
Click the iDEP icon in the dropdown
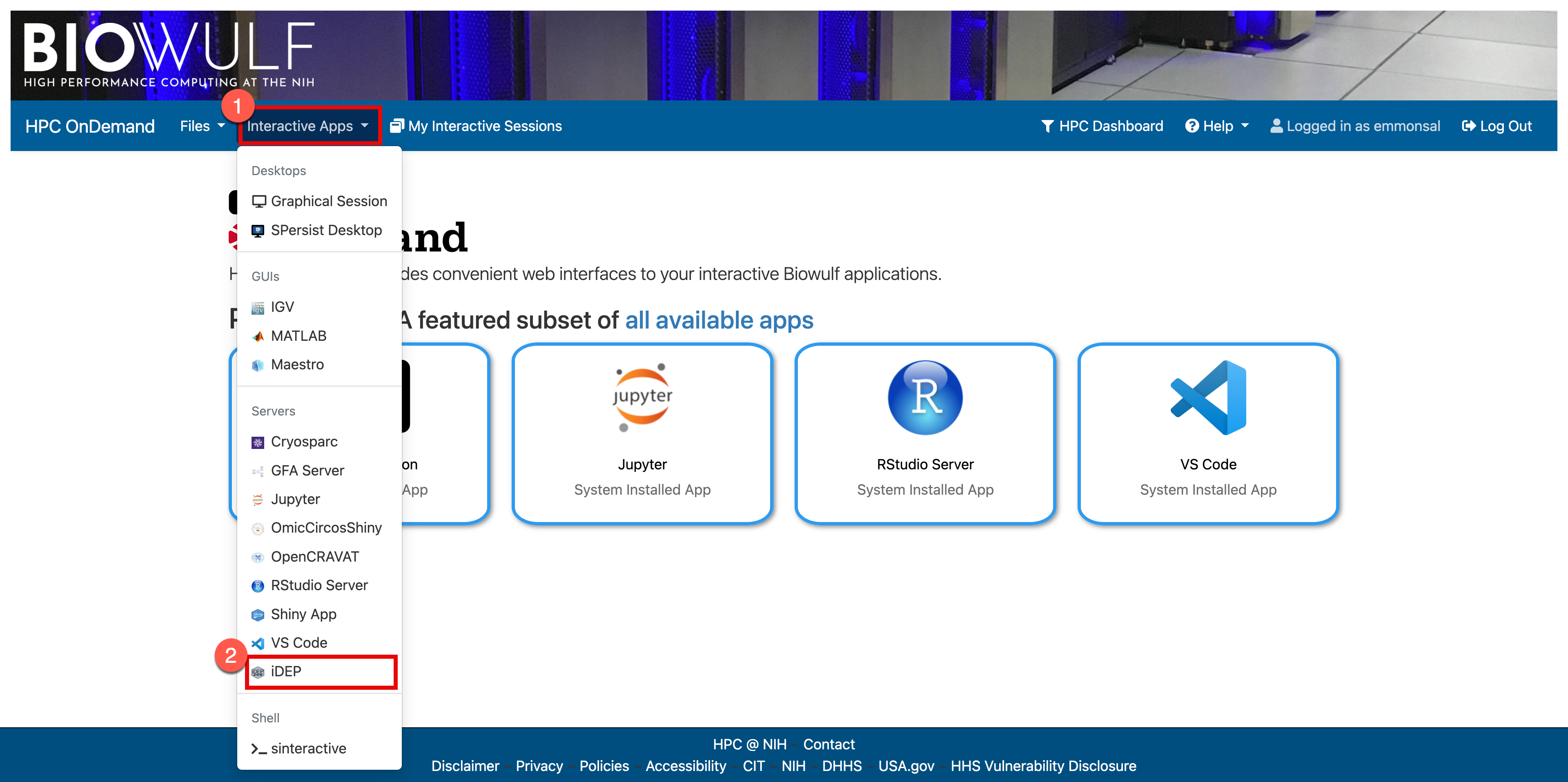point(258,672)
